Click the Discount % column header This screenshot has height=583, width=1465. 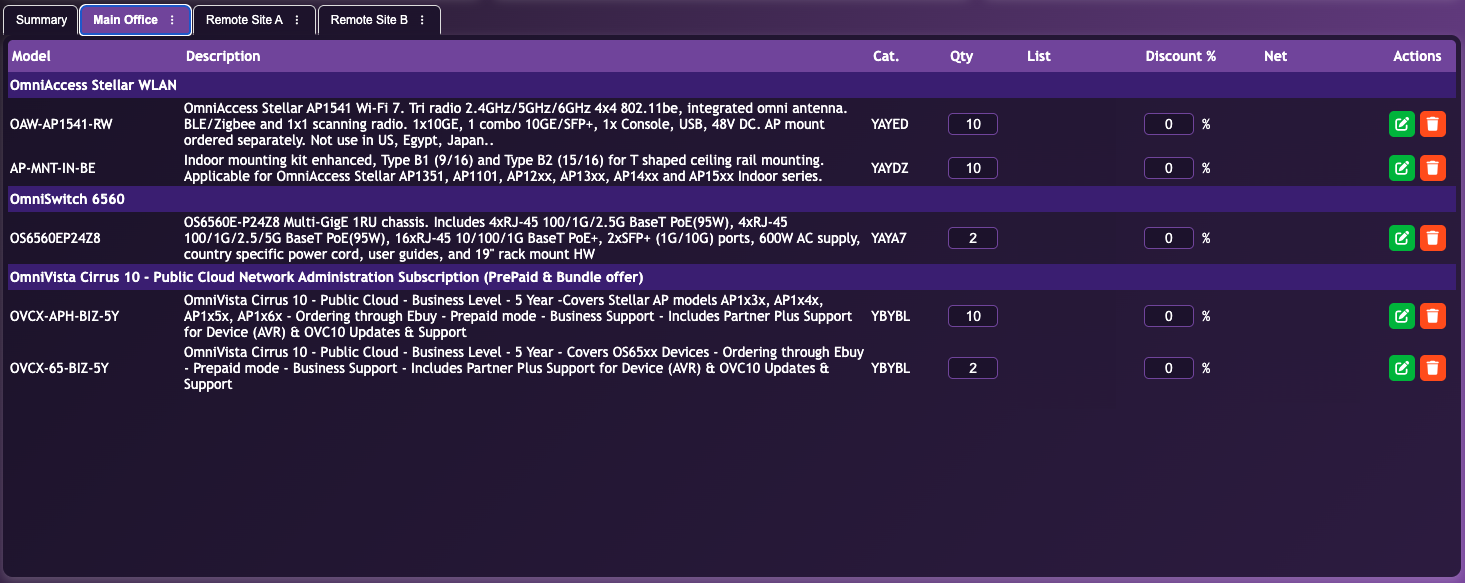coord(1181,56)
